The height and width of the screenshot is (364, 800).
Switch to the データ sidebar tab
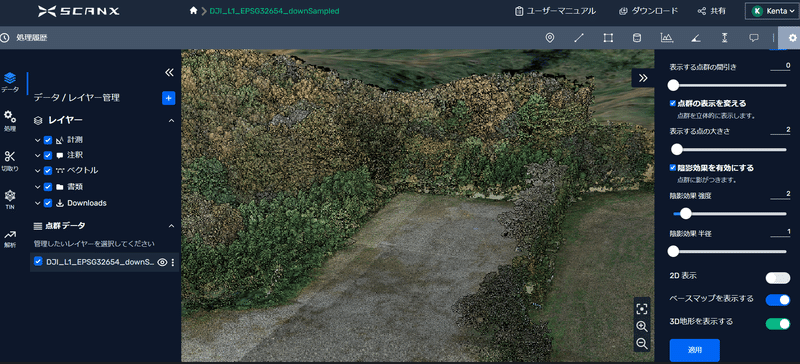click(x=10, y=82)
